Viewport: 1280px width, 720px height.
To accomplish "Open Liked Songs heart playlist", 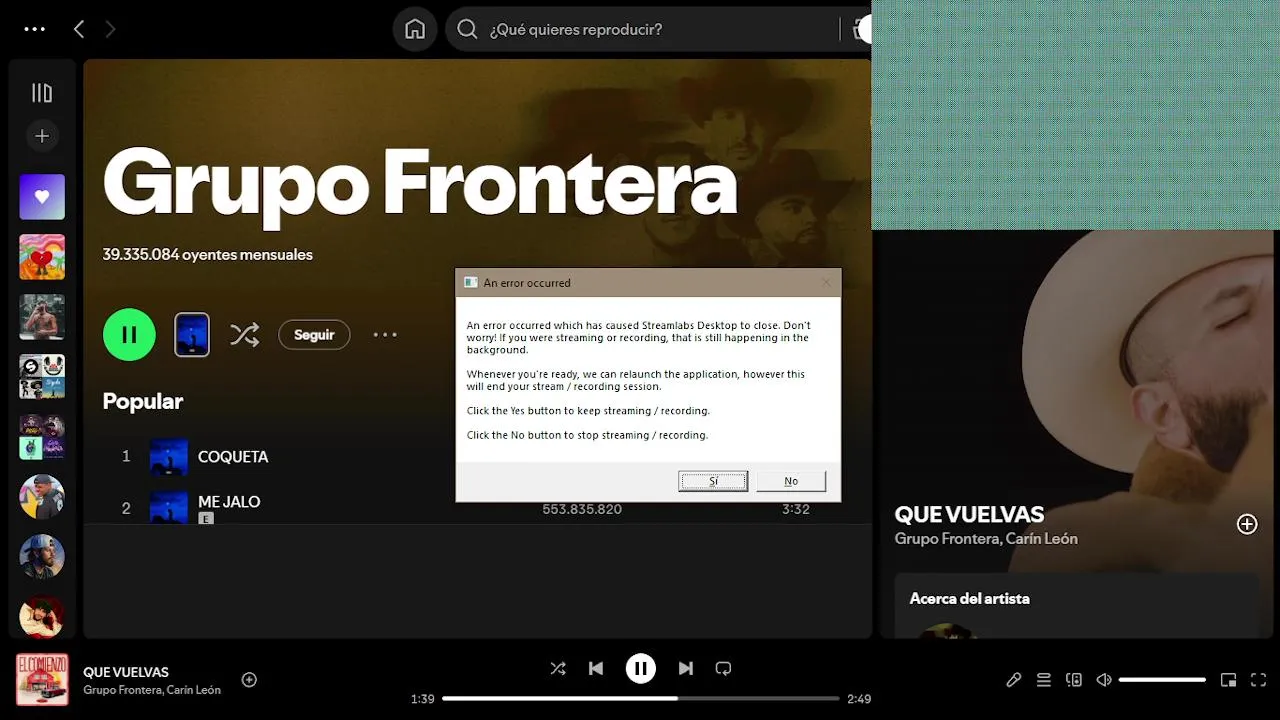I will coord(42,197).
